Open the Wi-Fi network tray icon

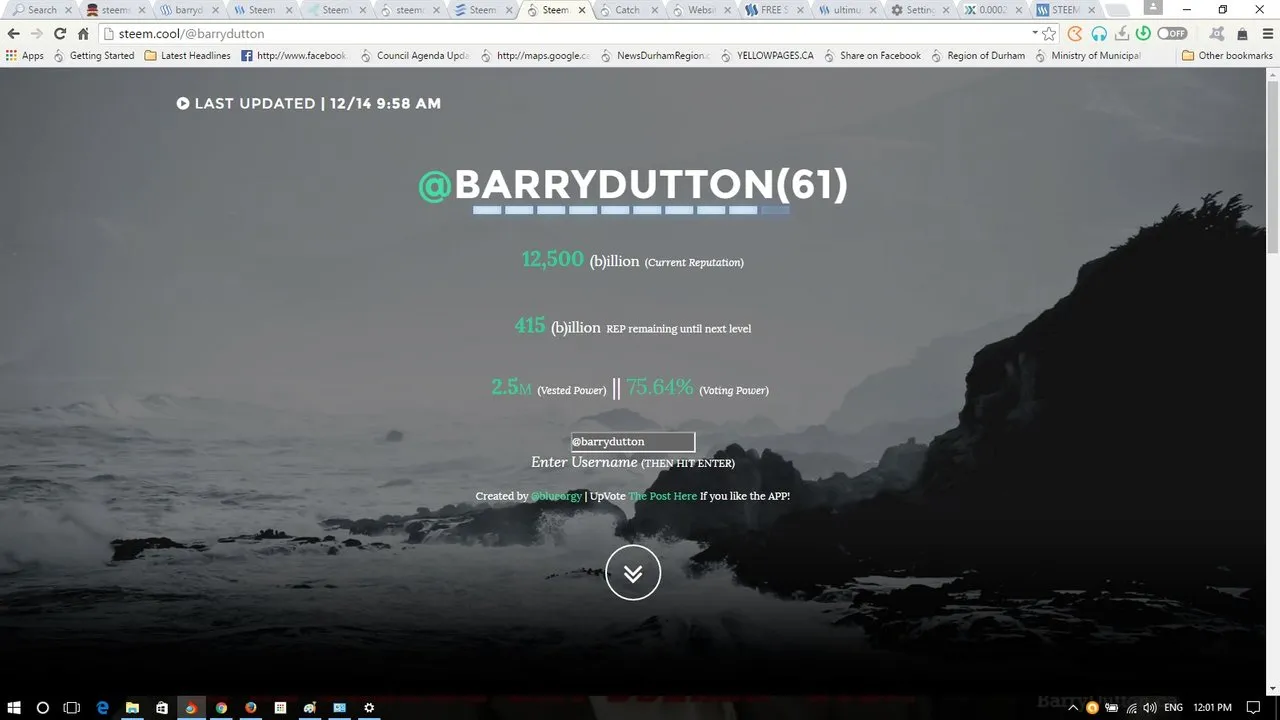(x=1131, y=707)
